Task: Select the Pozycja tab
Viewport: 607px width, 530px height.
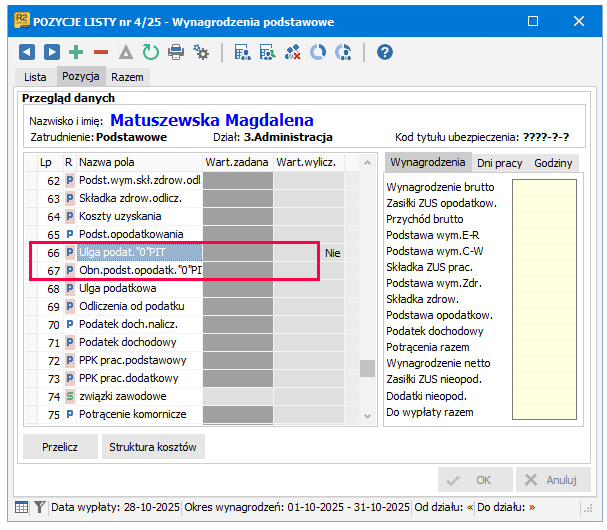Action: (81, 76)
